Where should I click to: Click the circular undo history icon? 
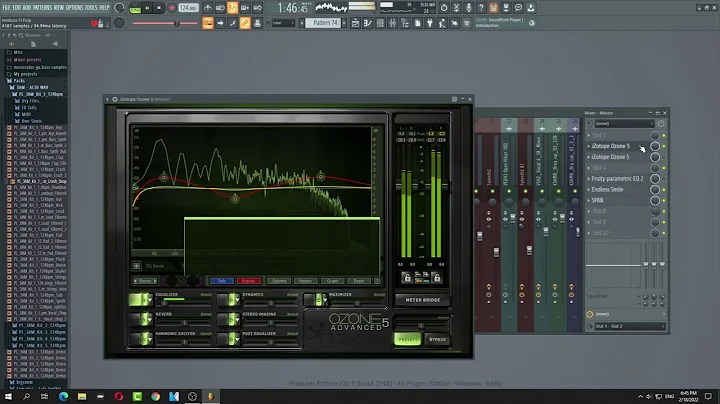[444, 8]
